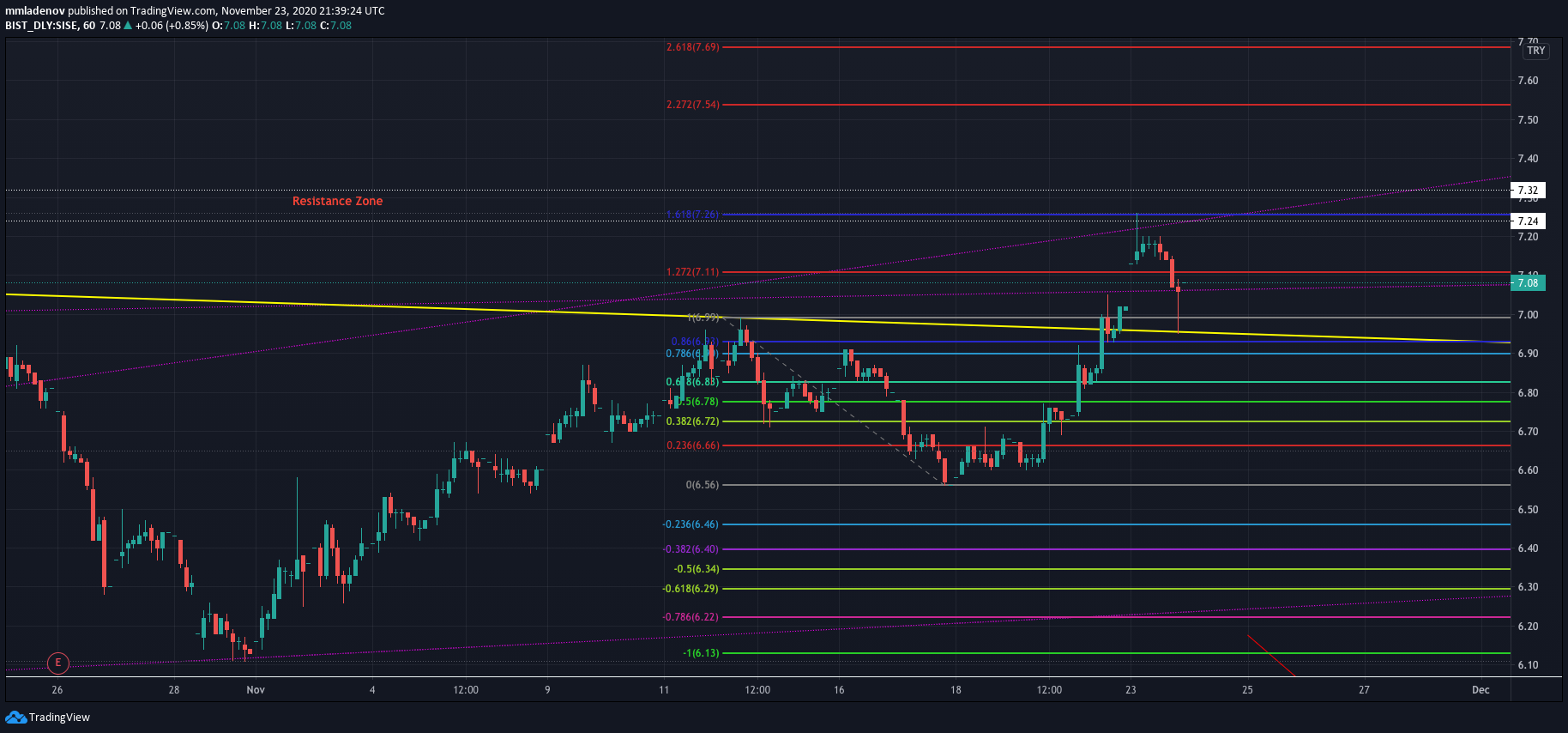Select the 1.272(7.11) Fibonacci level label
1568x733 pixels.
[x=692, y=272]
